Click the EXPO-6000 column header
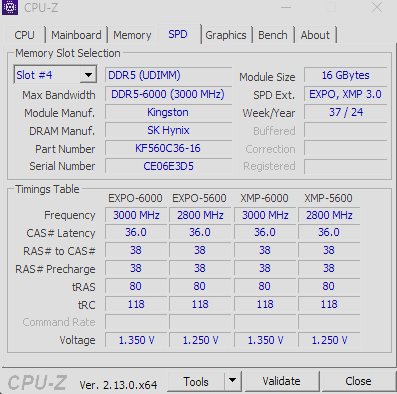397x394 pixels. (x=135, y=198)
